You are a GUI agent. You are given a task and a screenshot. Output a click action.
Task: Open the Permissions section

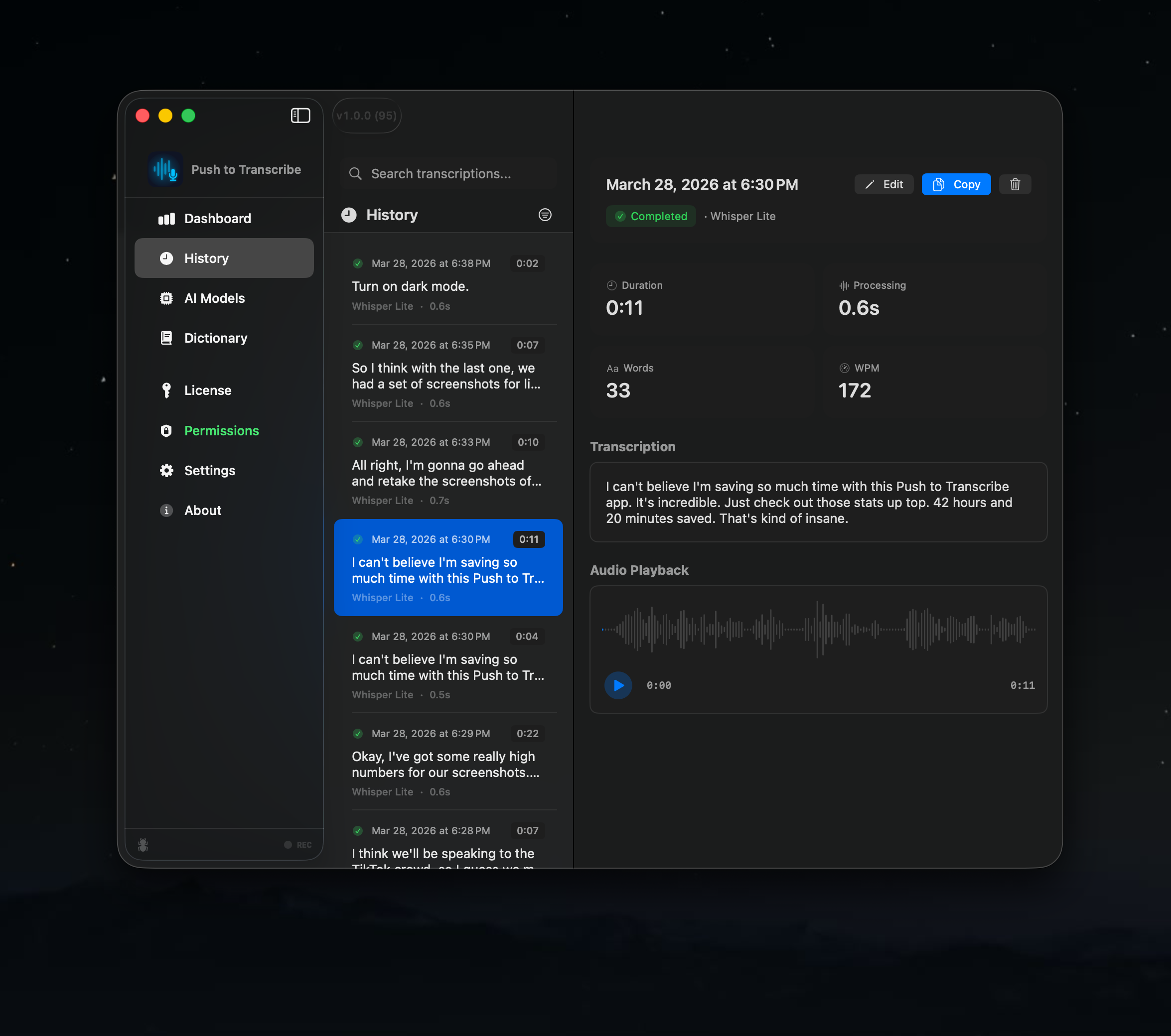click(222, 430)
